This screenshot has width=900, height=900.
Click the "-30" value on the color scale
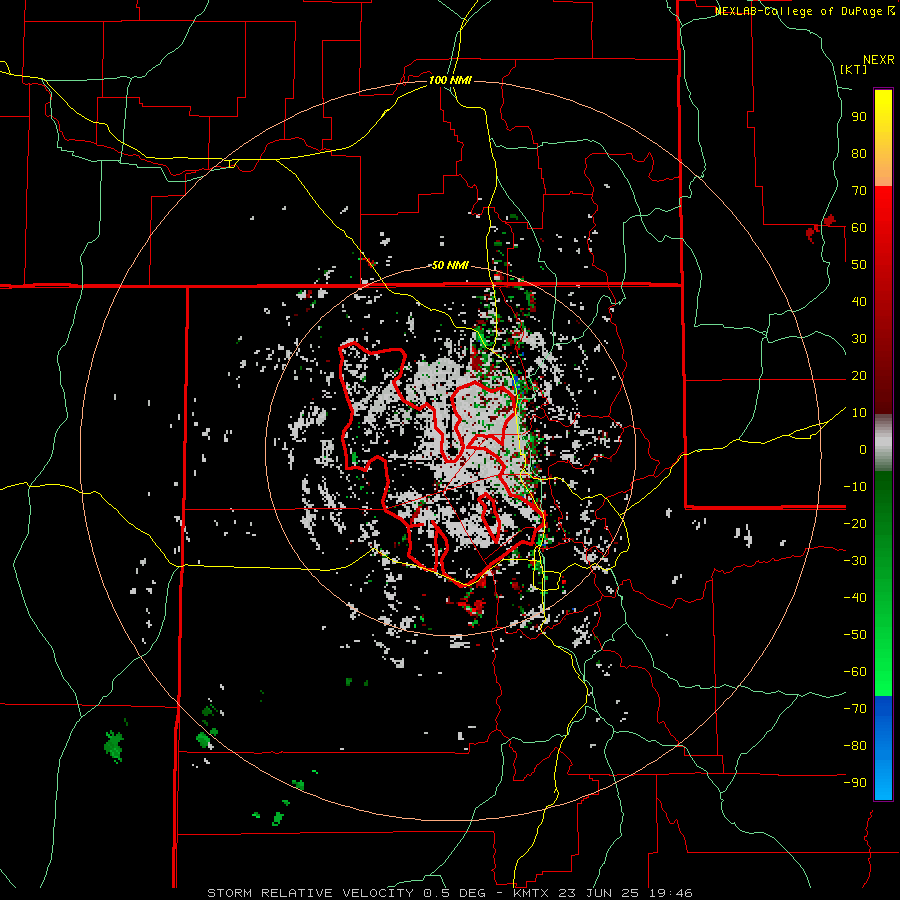[855, 561]
